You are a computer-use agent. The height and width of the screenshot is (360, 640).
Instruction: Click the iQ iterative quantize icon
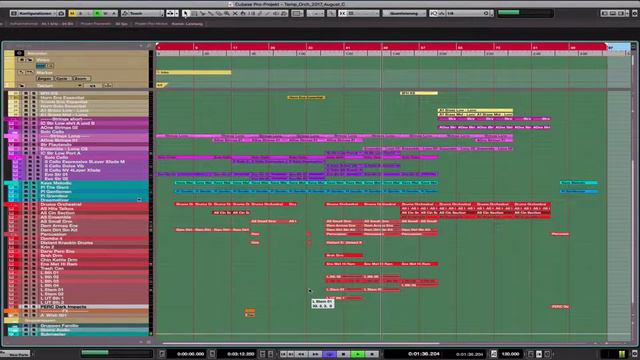click(433, 13)
